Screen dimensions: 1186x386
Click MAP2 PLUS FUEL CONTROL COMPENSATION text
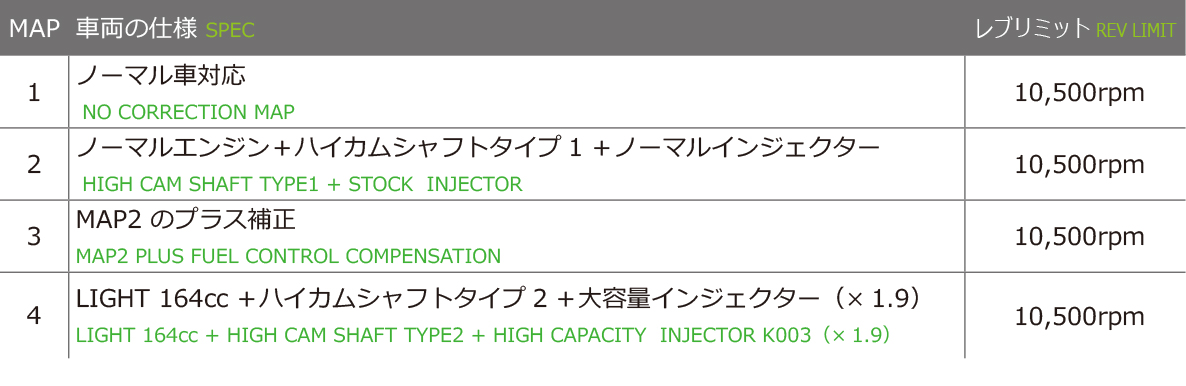pyautogui.click(x=289, y=256)
